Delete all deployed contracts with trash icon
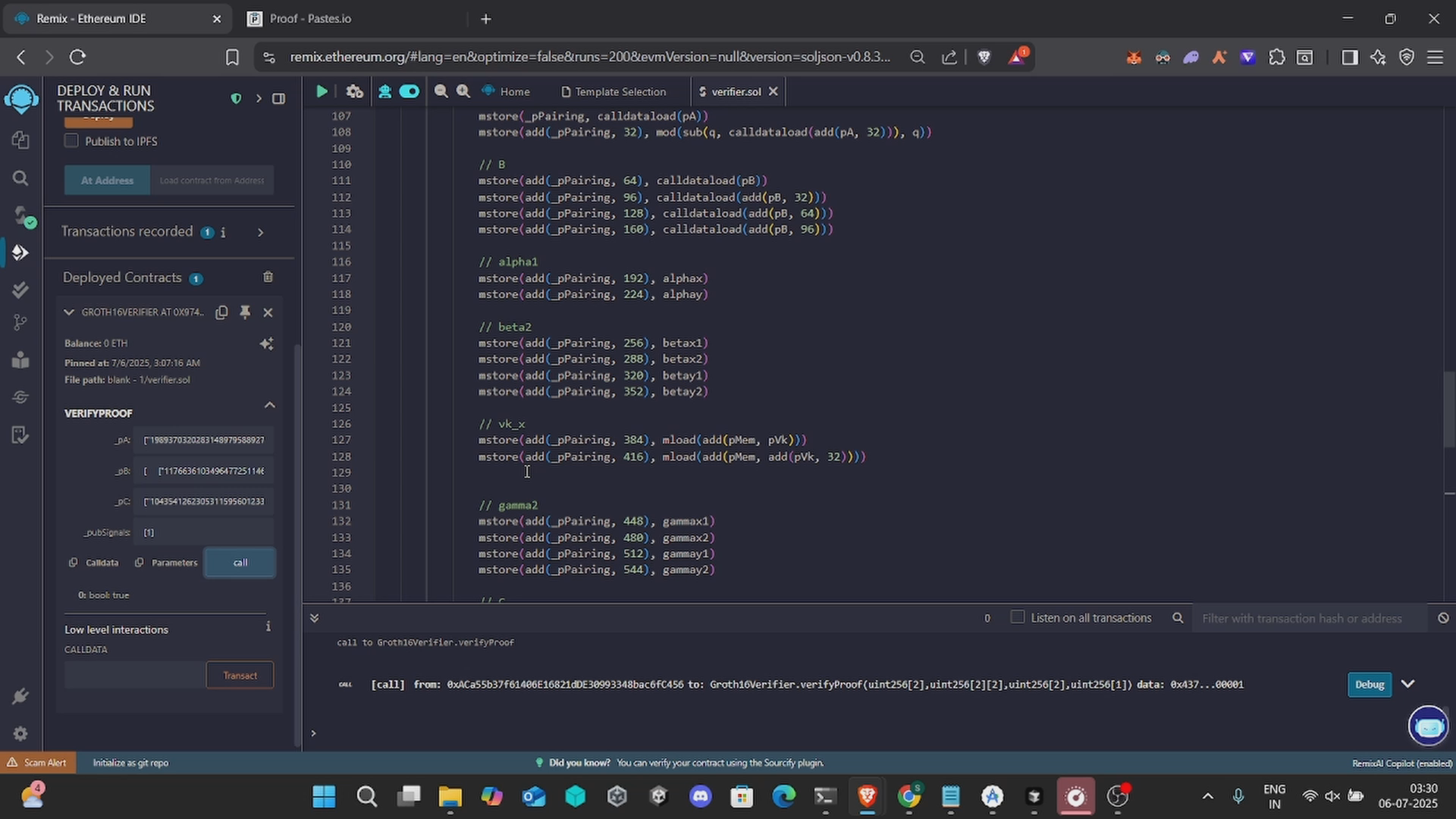The image size is (1456, 819). (x=268, y=278)
